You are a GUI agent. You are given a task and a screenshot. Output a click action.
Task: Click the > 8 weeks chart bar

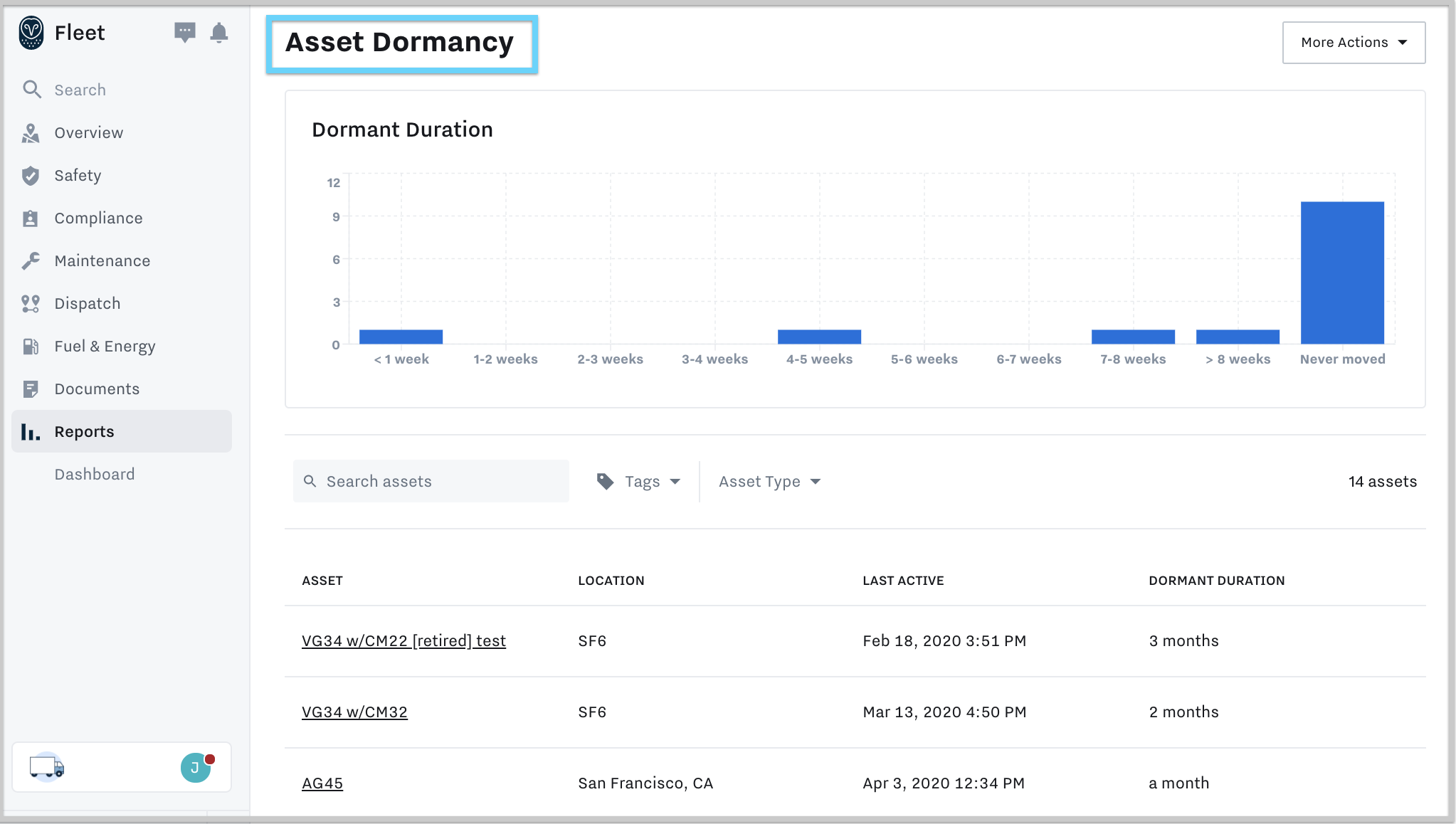(x=1238, y=337)
